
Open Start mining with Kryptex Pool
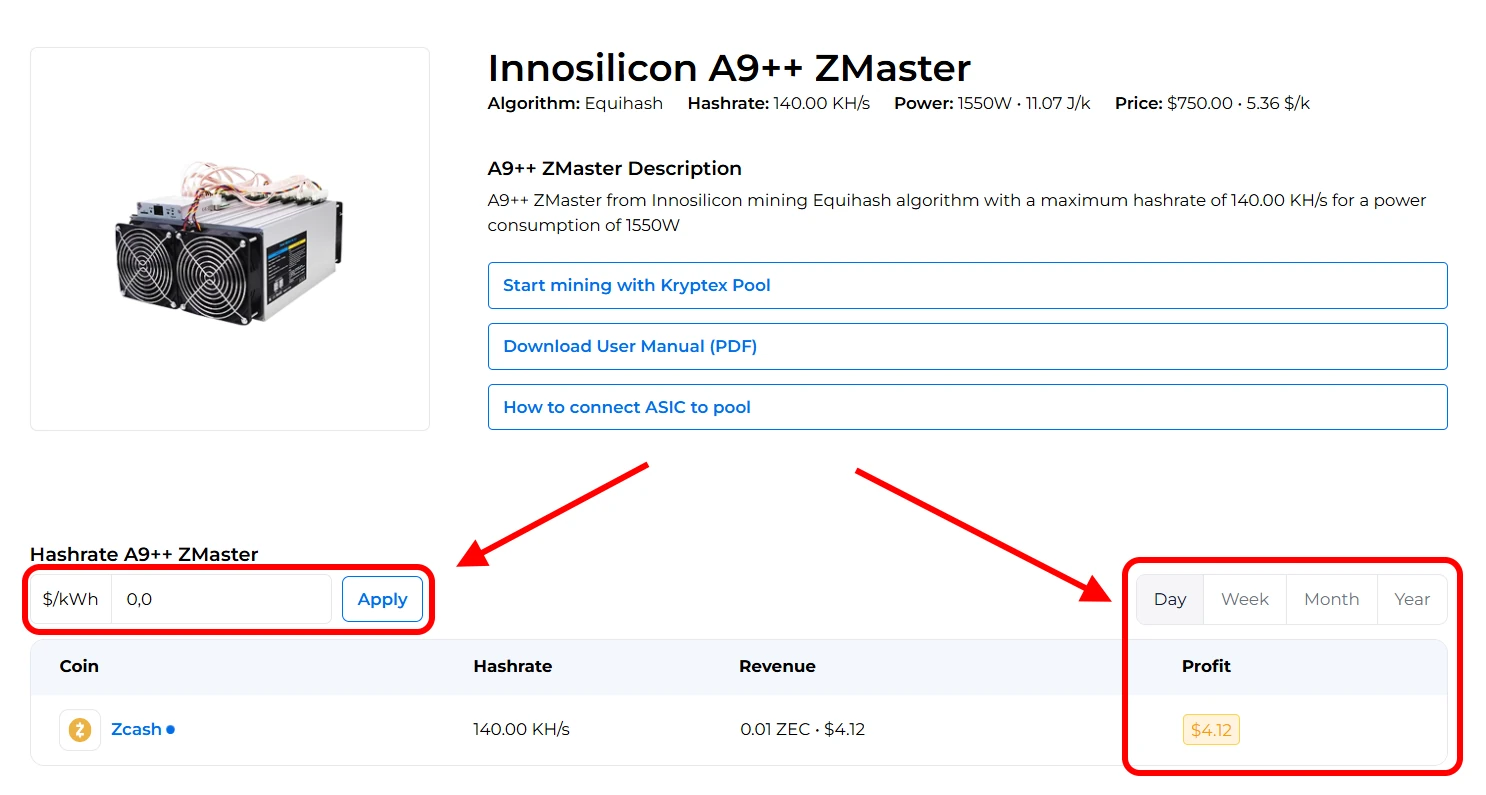967,286
